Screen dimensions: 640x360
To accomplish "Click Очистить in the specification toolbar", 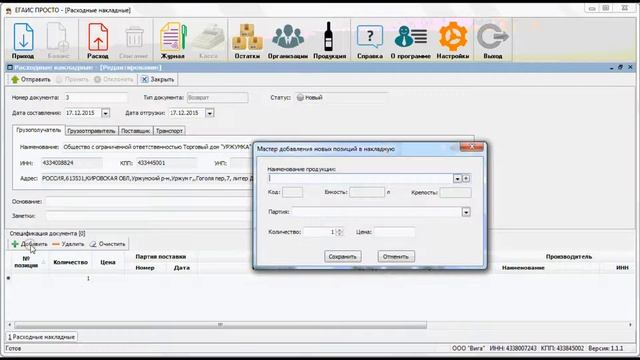I will 107,244.
